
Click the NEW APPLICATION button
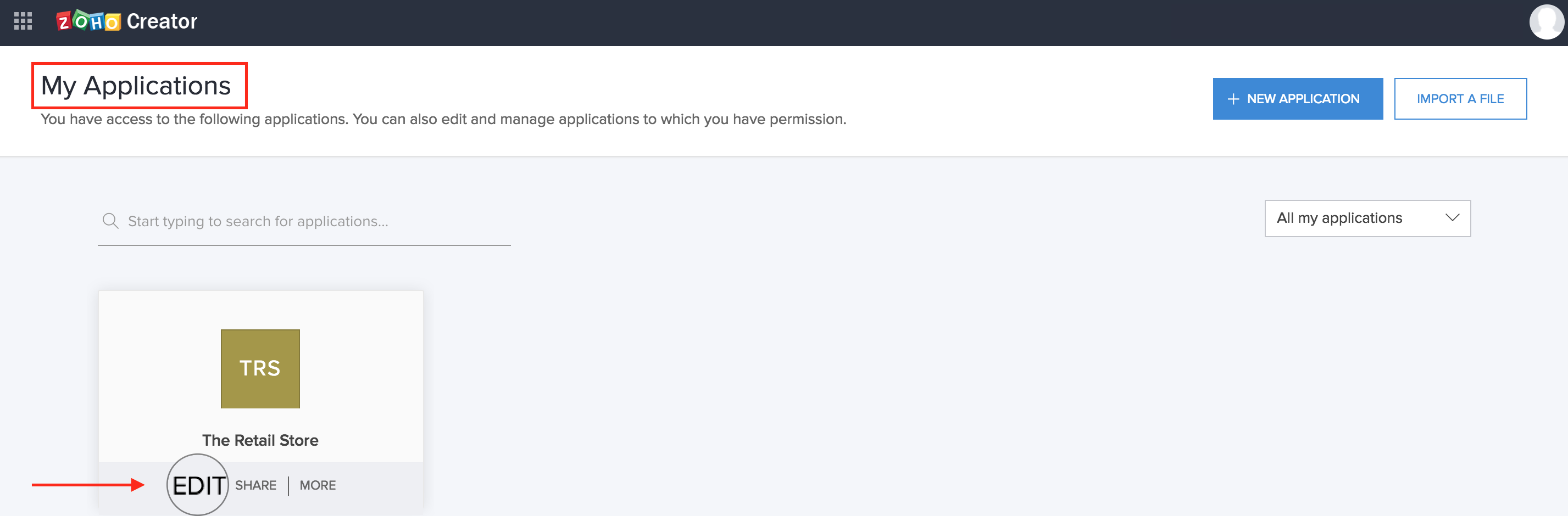click(x=1297, y=99)
